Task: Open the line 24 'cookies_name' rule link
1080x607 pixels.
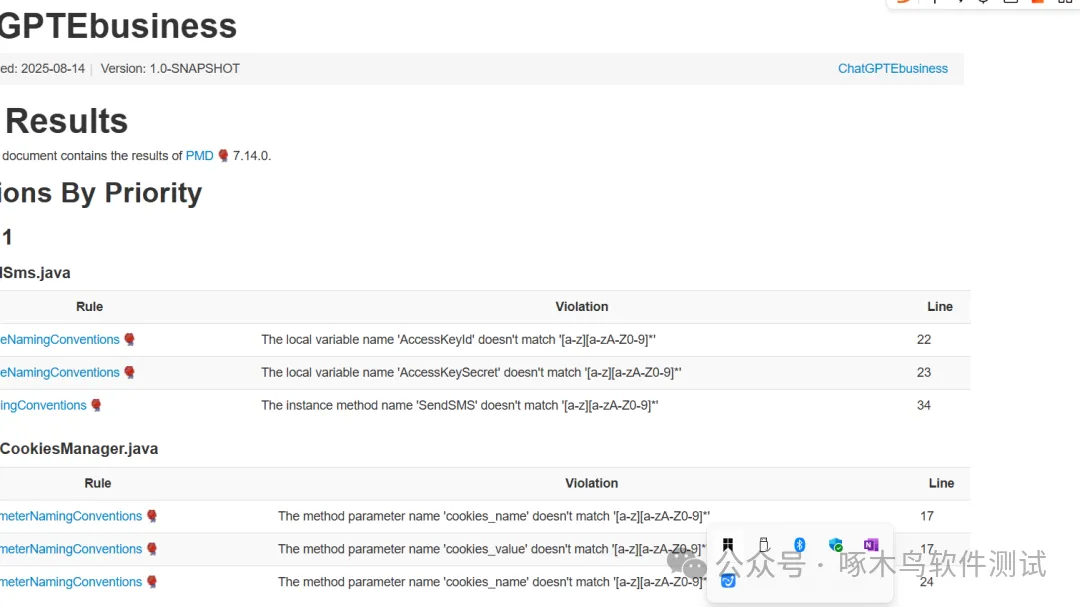Action: click(71, 582)
